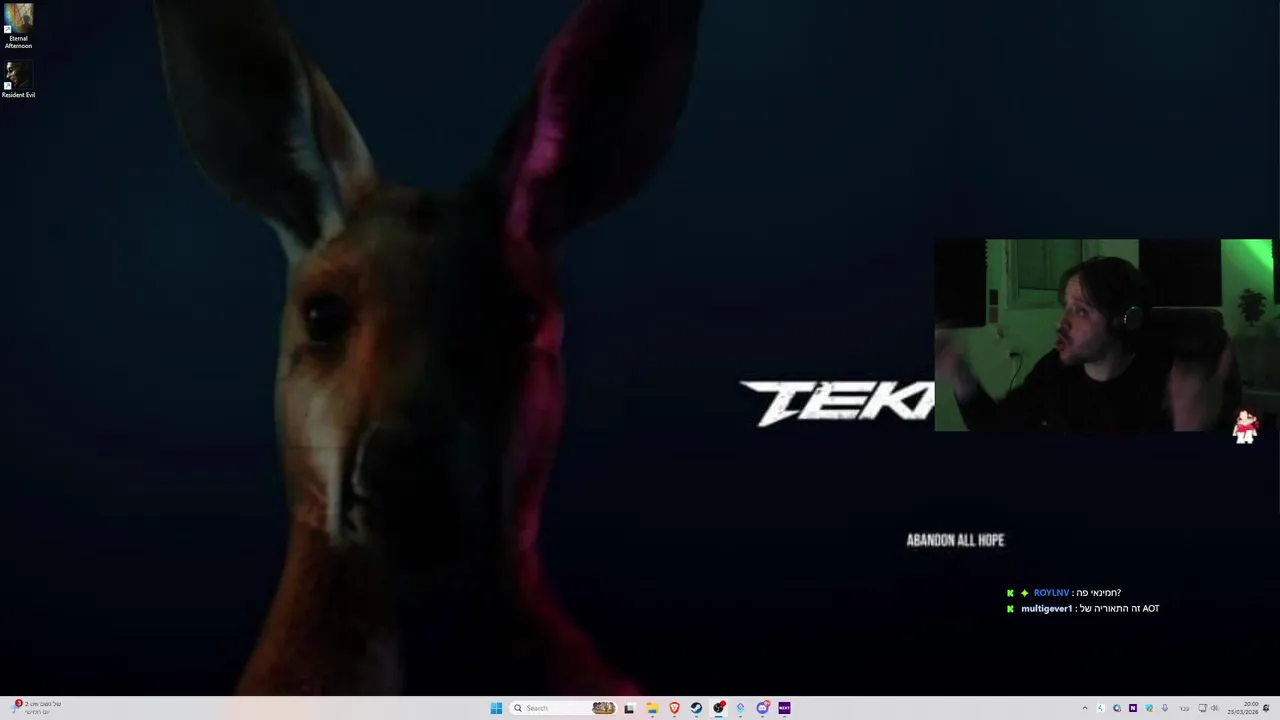Screen dimensions: 1280x720
Task: Click ROYLNV's chat message
Action: coord(1064,593)
